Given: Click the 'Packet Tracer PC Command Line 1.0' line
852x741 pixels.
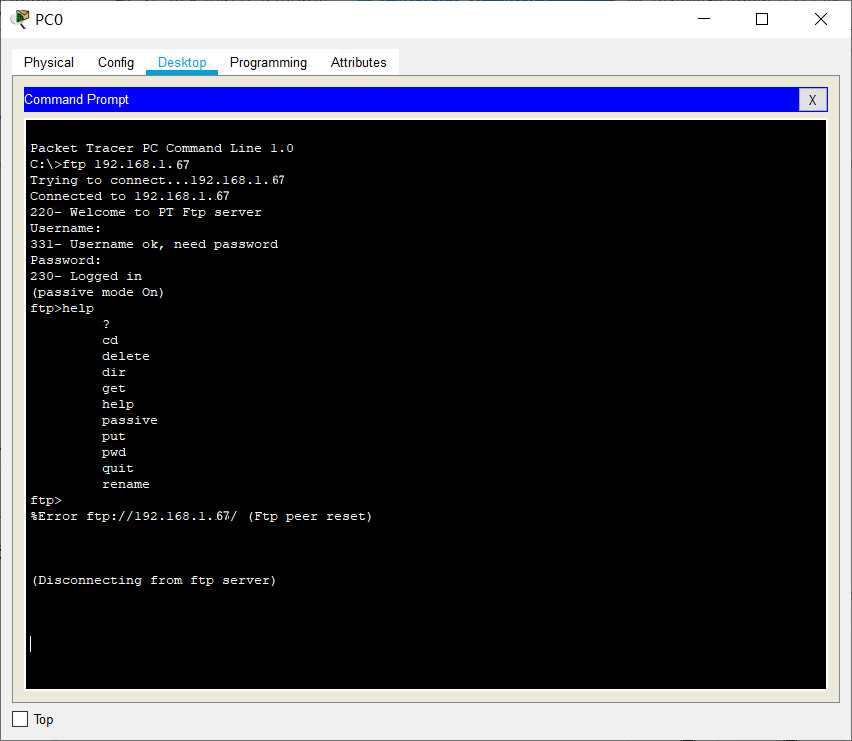Looking at the screenshot, I should [162, 148].
